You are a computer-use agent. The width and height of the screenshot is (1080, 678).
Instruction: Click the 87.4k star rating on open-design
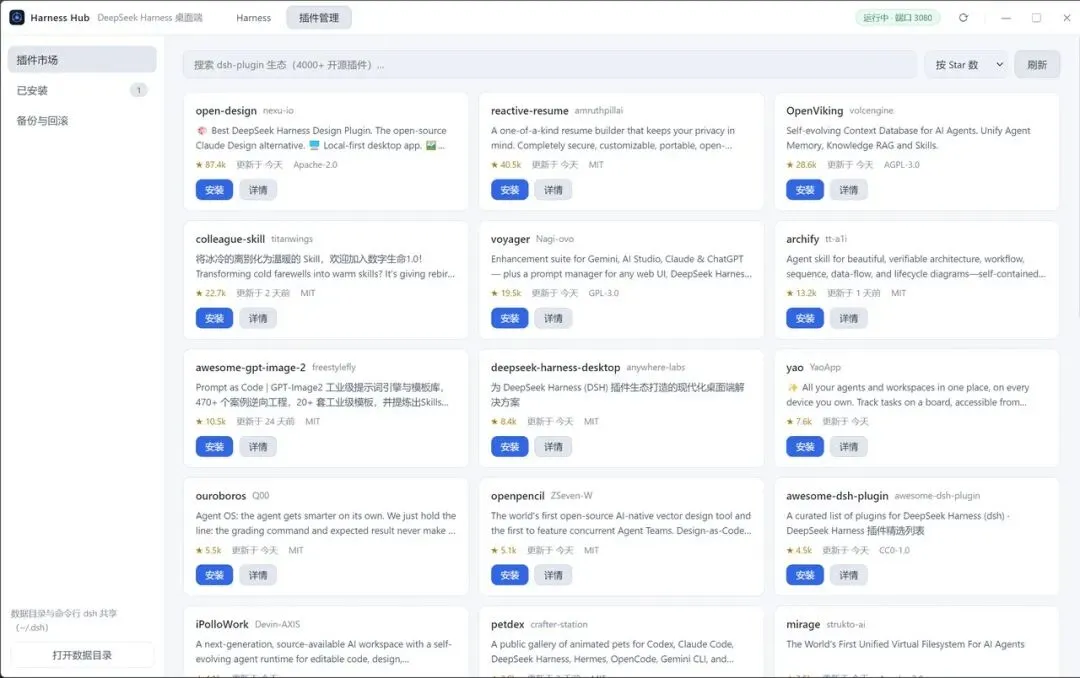click(211, 165)
